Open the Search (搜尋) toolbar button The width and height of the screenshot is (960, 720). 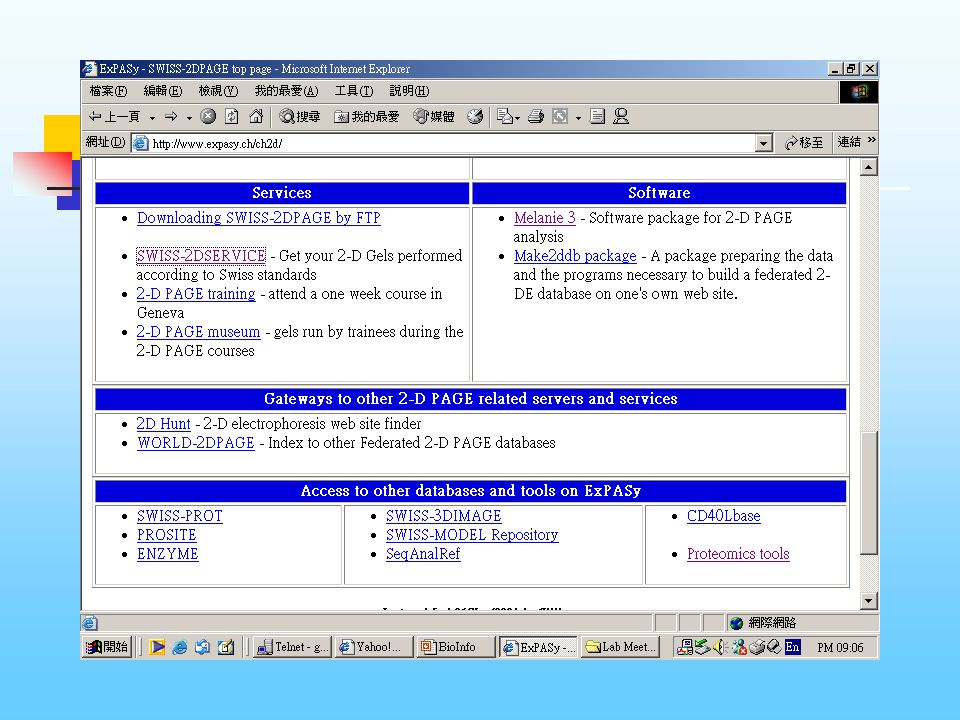click(x=299, y=116)
